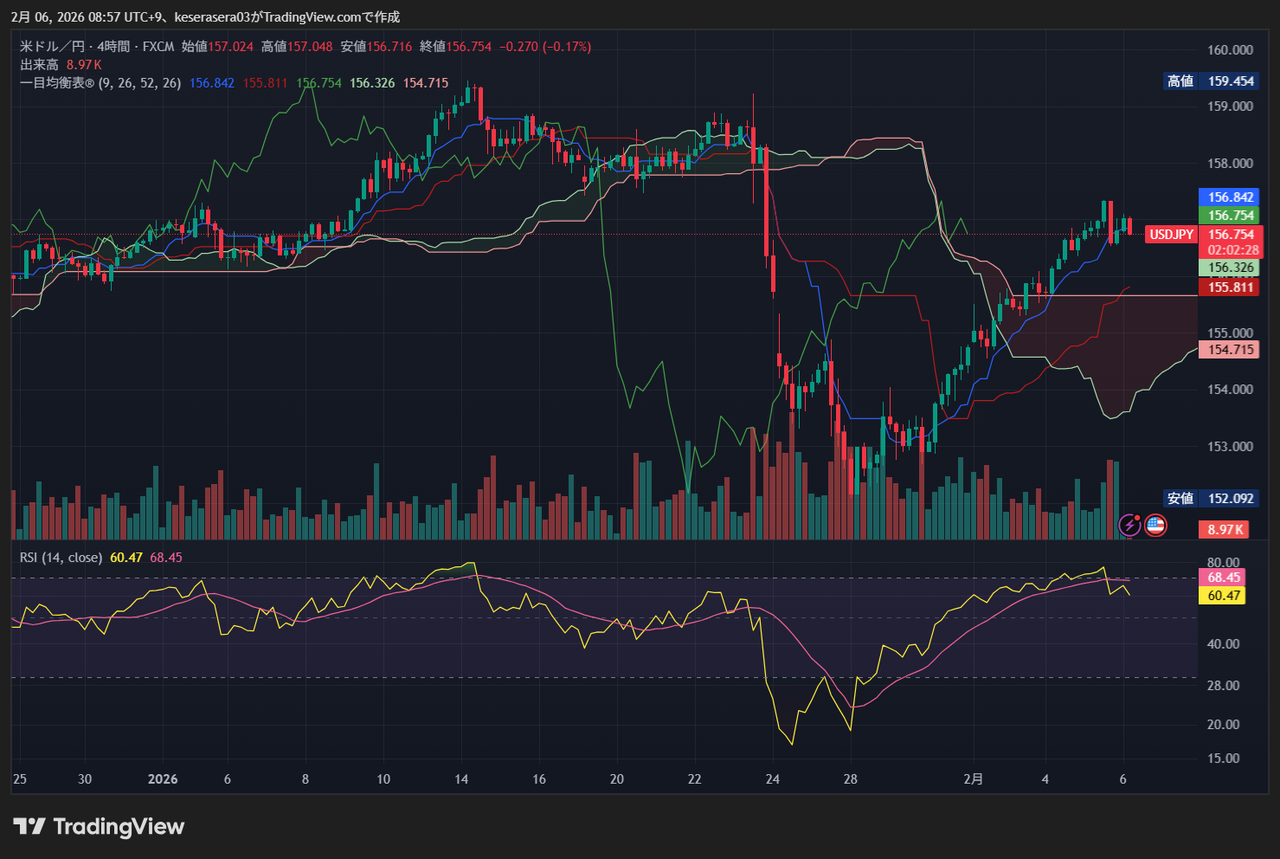
Task: Click the 40.00 RSI scale level
Action: 1222,645
